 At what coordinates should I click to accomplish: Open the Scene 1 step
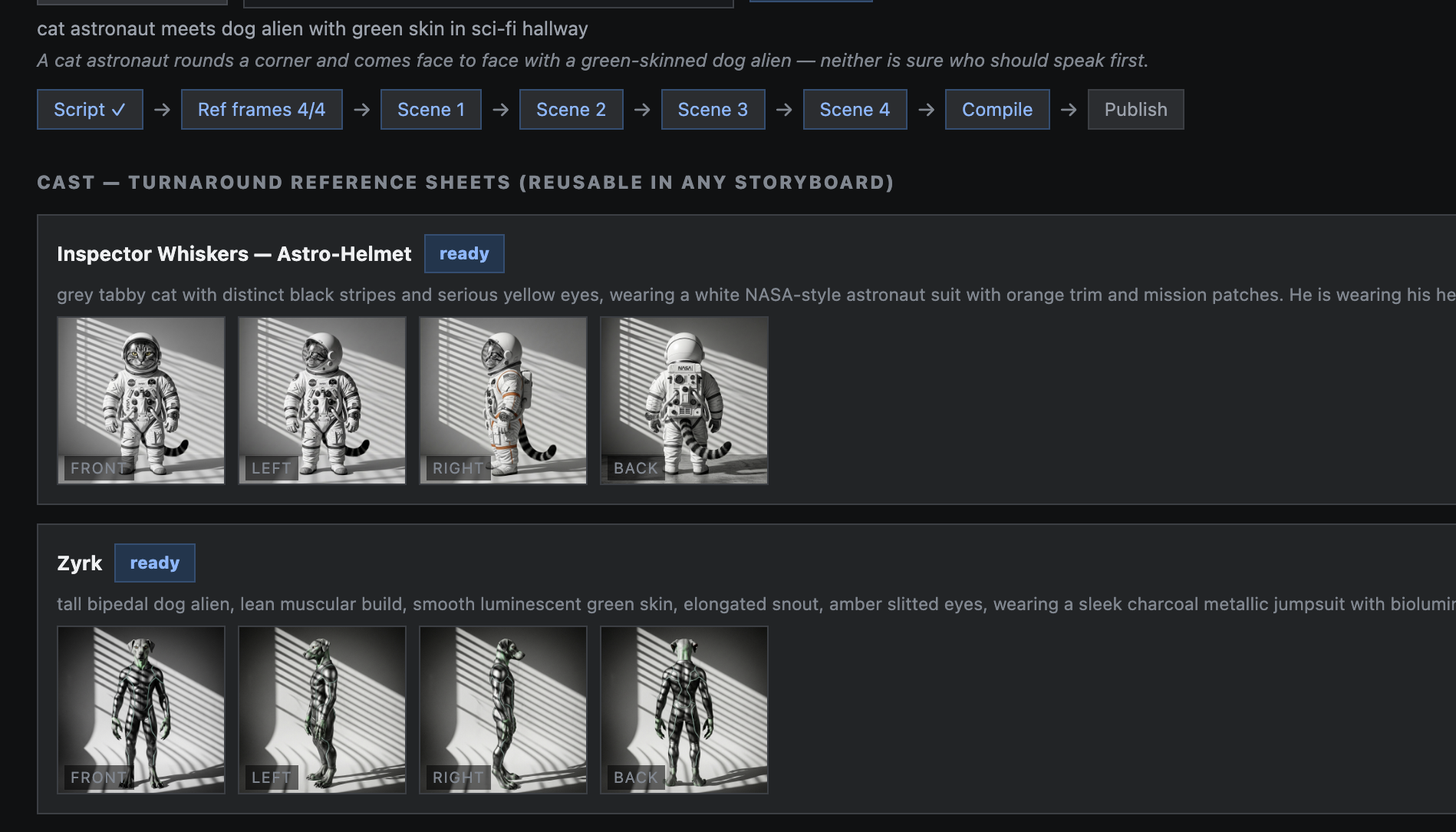[431, 110]
